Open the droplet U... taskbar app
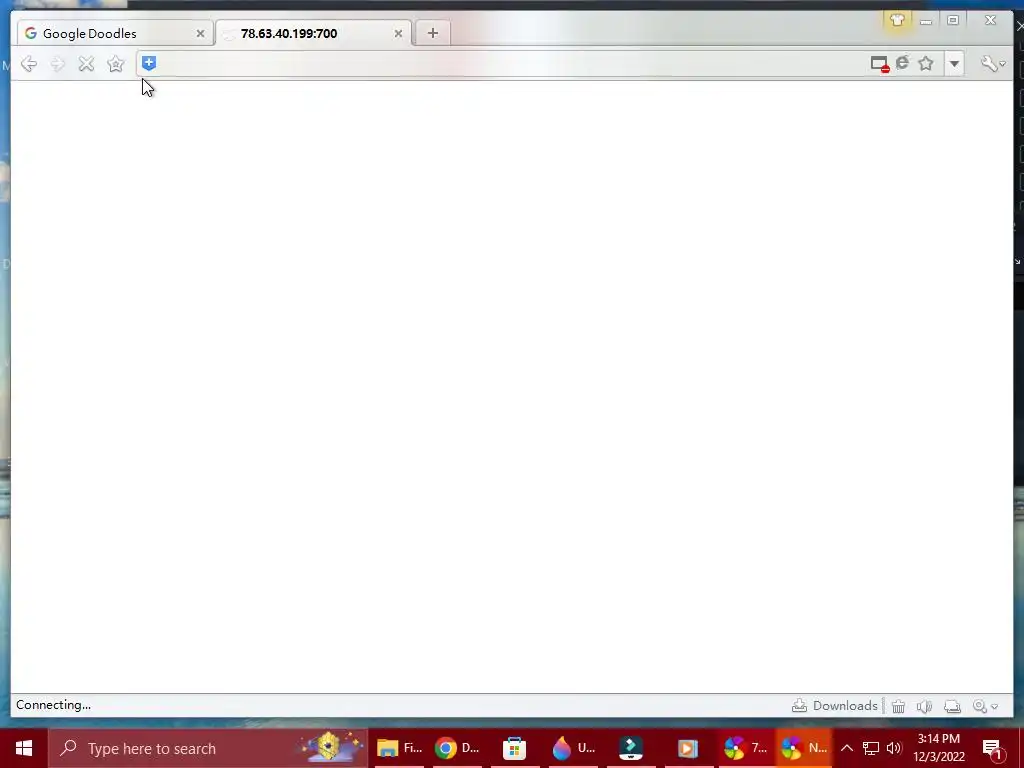 [573, 748]
